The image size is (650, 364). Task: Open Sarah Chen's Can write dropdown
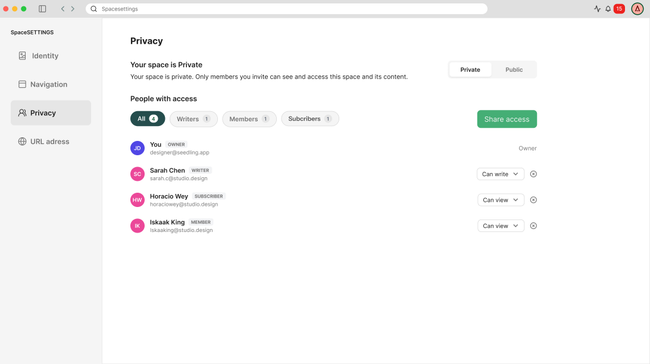[500, 174]
